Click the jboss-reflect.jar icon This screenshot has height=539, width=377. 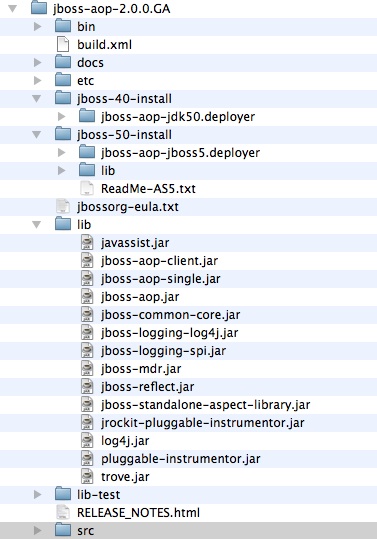pos(87,386)
